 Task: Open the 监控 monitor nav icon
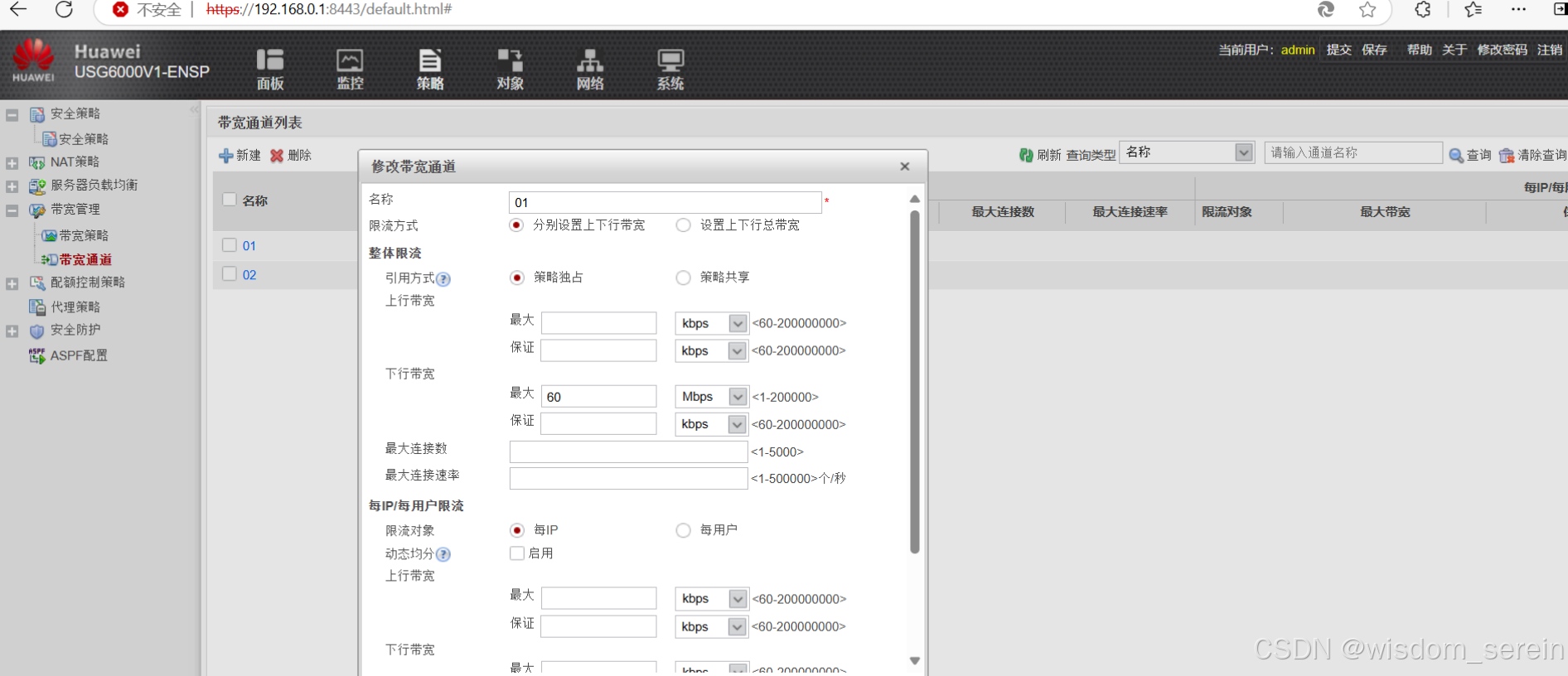350,70
